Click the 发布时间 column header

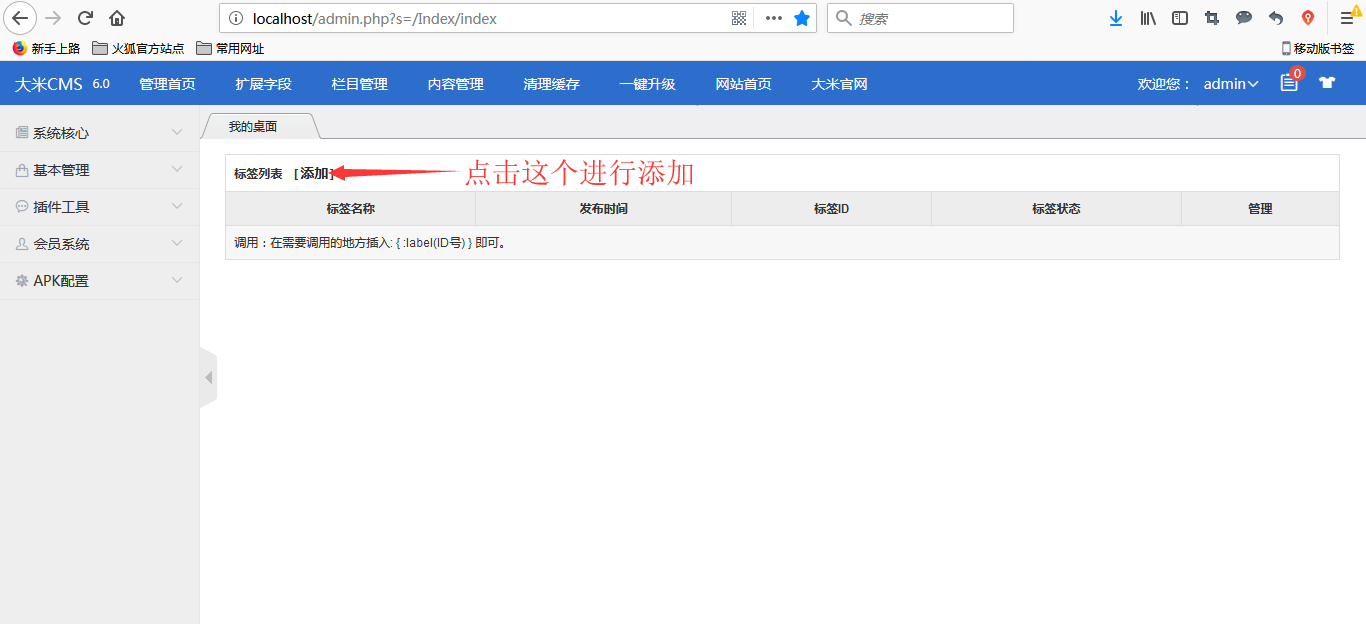tap(603, 209)
